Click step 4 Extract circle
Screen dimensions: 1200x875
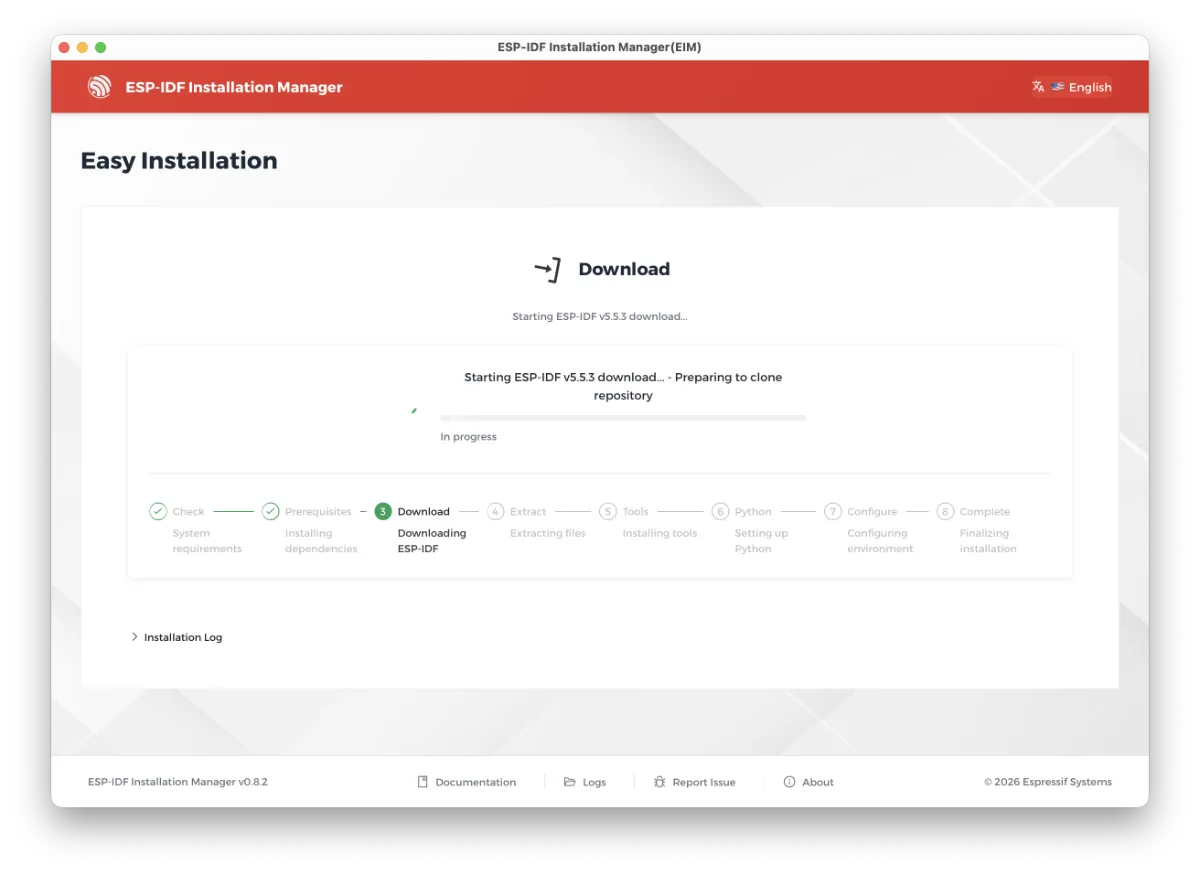495,511
